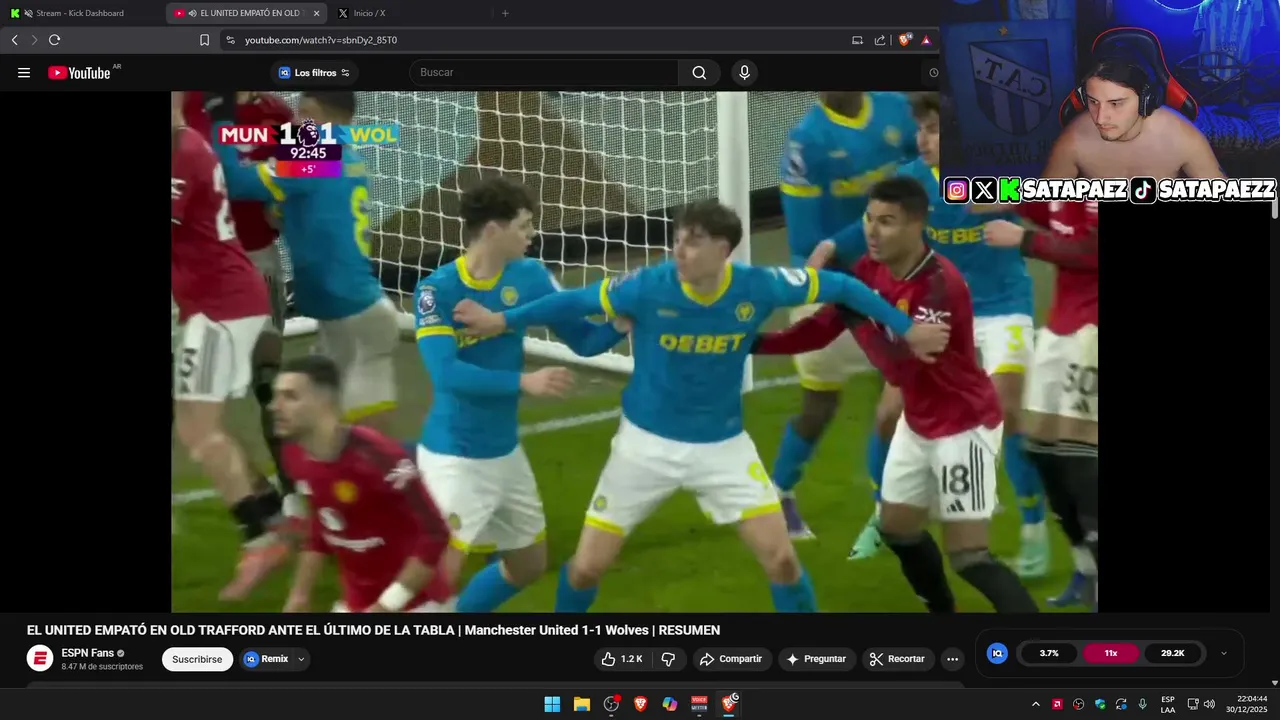This screenshot has height=720, width=1280.
Task: Open the ESPN Fans channel name link
Action: pyautogui.click(x=88, y=653)
